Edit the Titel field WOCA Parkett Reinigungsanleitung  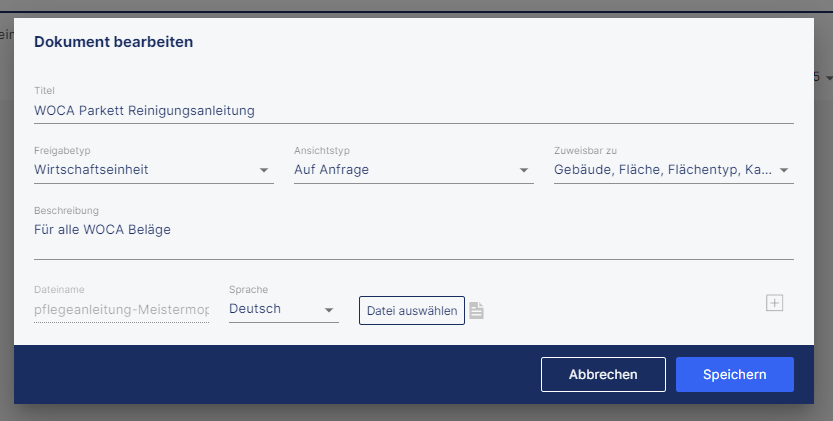[x=413, y=111]
